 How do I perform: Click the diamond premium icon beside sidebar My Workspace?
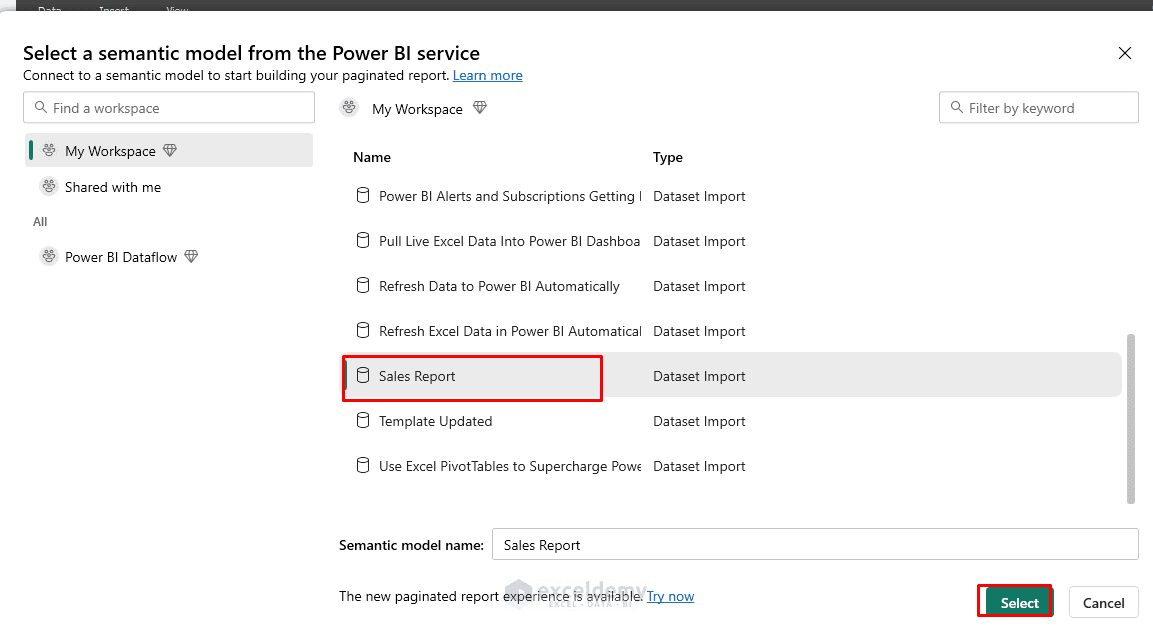pos(170,150)
